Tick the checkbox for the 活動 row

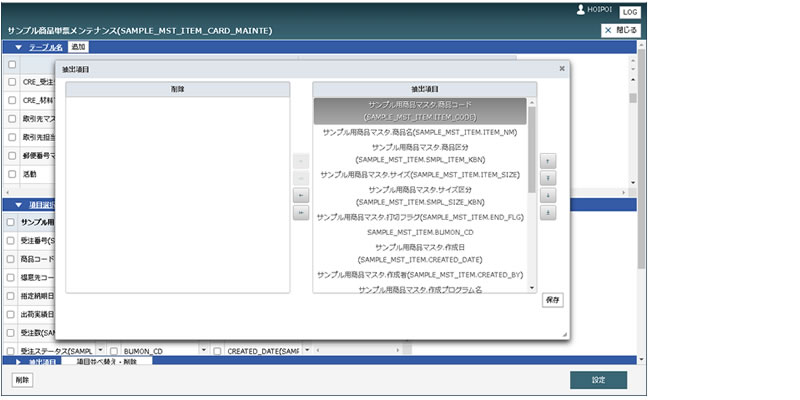12,173
